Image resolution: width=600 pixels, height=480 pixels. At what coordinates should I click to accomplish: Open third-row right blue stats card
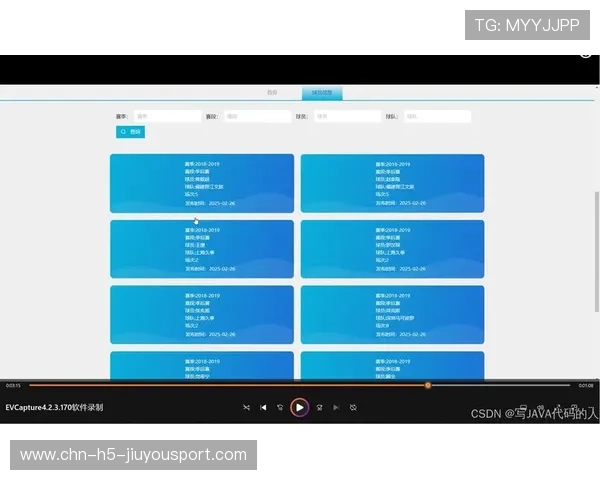tap(392, 315)
